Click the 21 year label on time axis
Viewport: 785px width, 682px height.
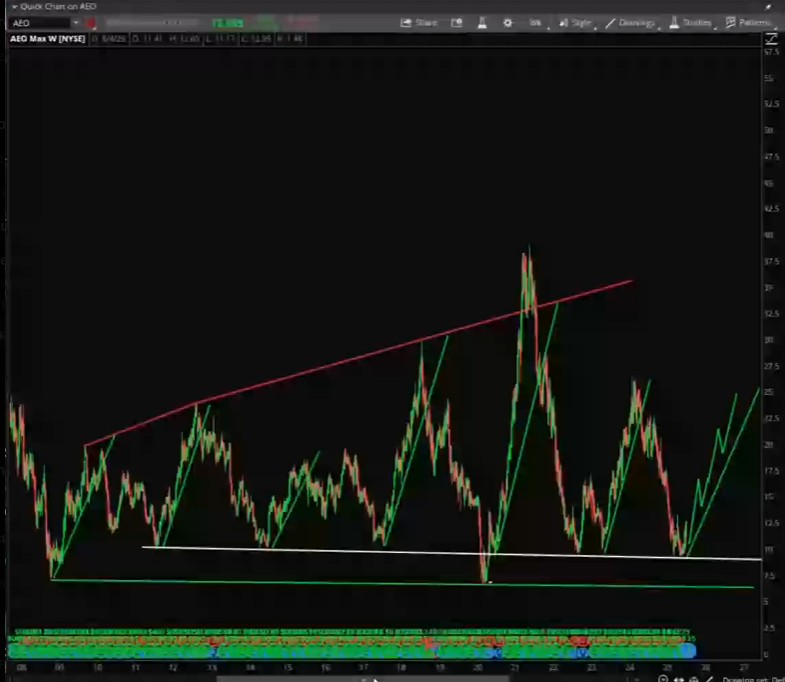515,667
